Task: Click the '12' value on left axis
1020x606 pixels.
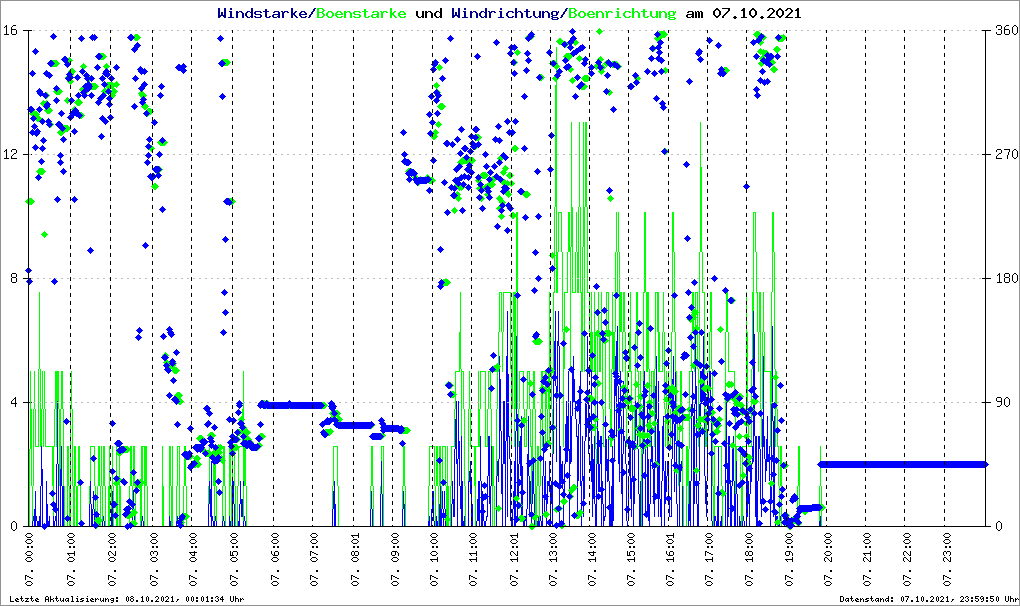Action: 12,154
